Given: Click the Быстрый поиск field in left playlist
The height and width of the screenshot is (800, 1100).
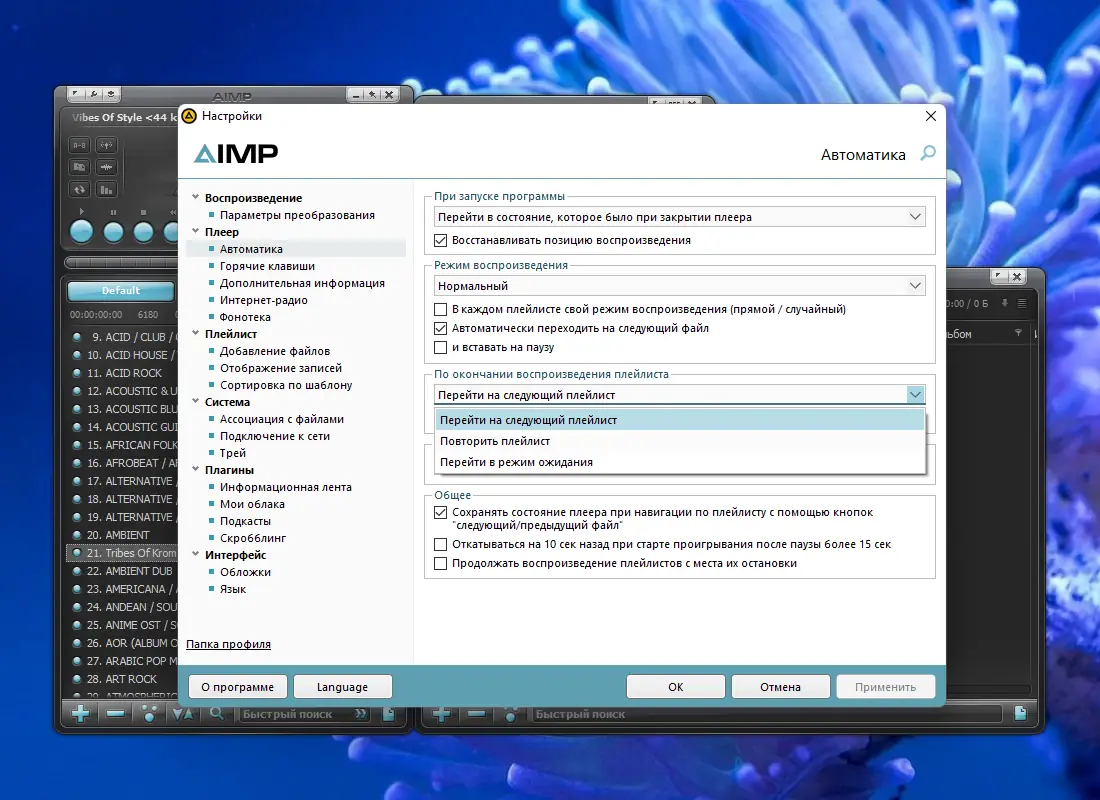Looking at the screenshot, I should click(x=304, y=714).
